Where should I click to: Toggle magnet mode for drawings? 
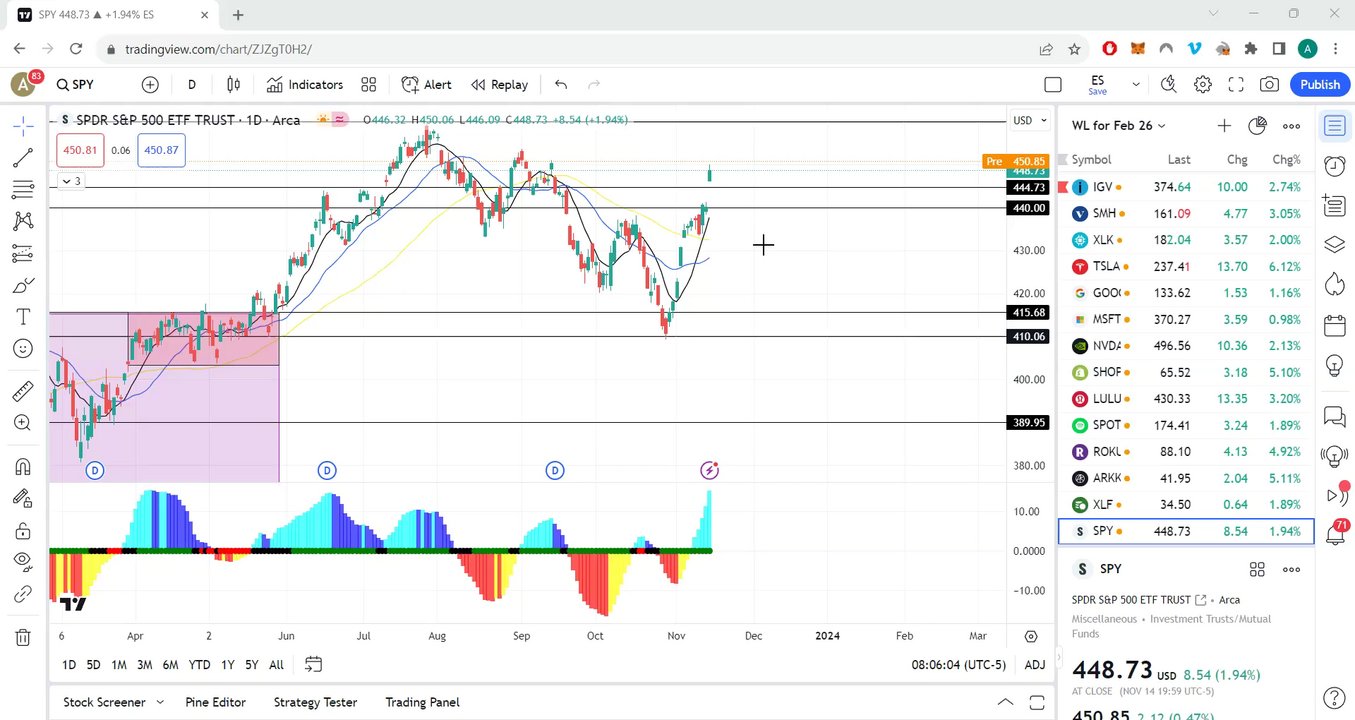(23, 467)
